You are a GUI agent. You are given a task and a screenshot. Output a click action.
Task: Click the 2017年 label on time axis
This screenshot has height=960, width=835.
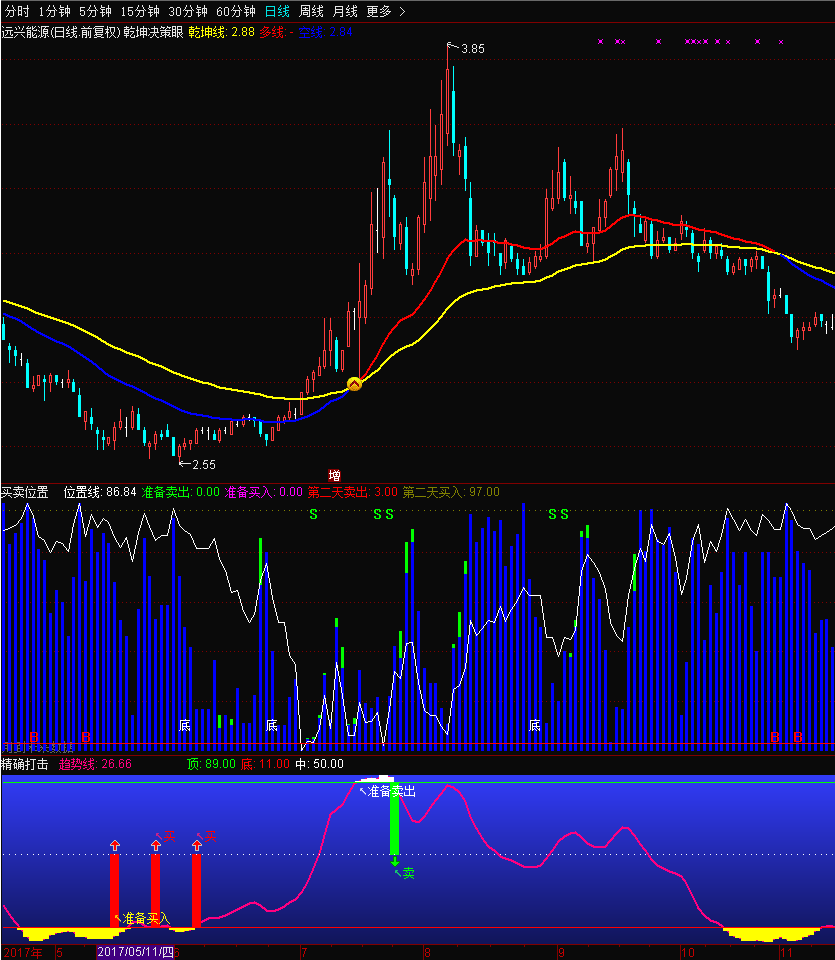point(23,953)
